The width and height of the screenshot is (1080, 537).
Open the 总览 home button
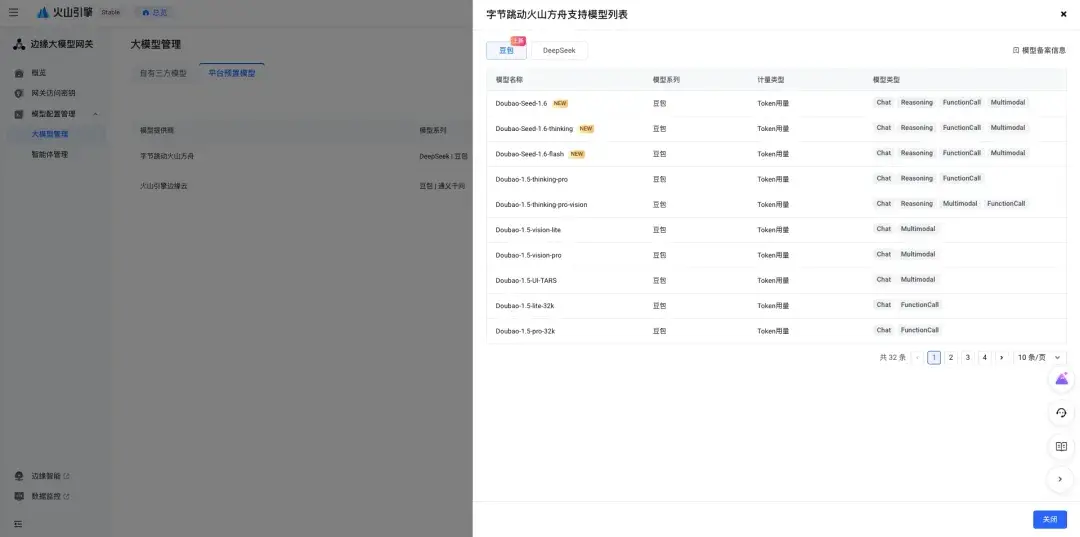[154, 12]
